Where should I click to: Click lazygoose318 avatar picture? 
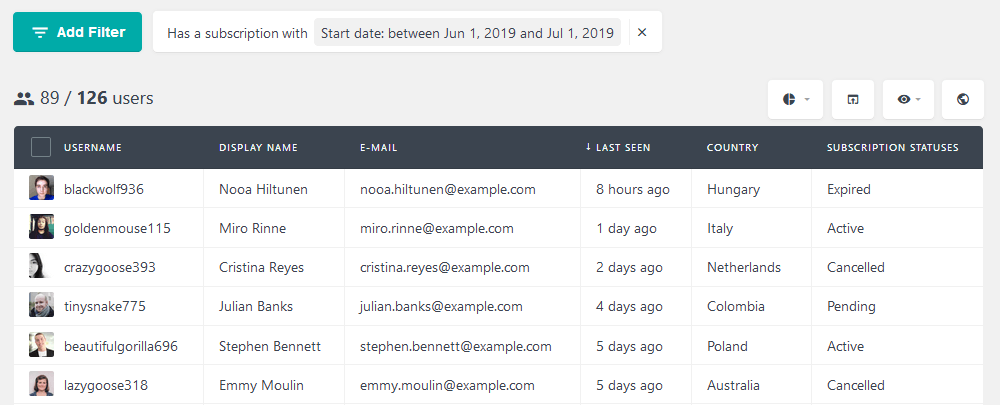tap(41, 385)
